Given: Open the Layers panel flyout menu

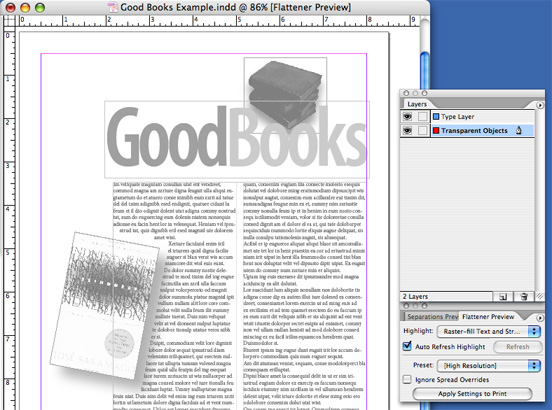Looking at the screenshot, I should click(540, 105).
